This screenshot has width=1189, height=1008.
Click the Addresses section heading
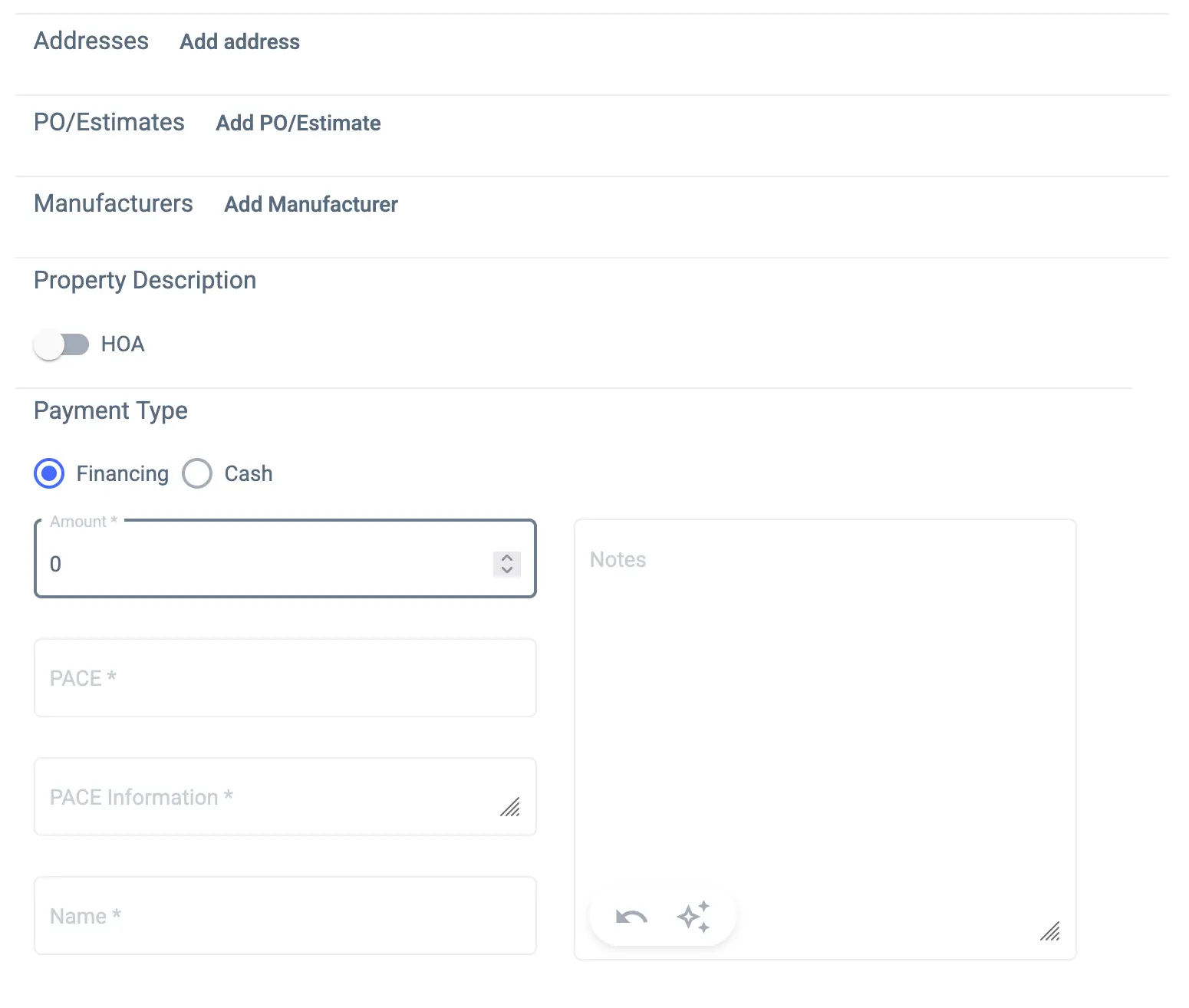(91, 41)
